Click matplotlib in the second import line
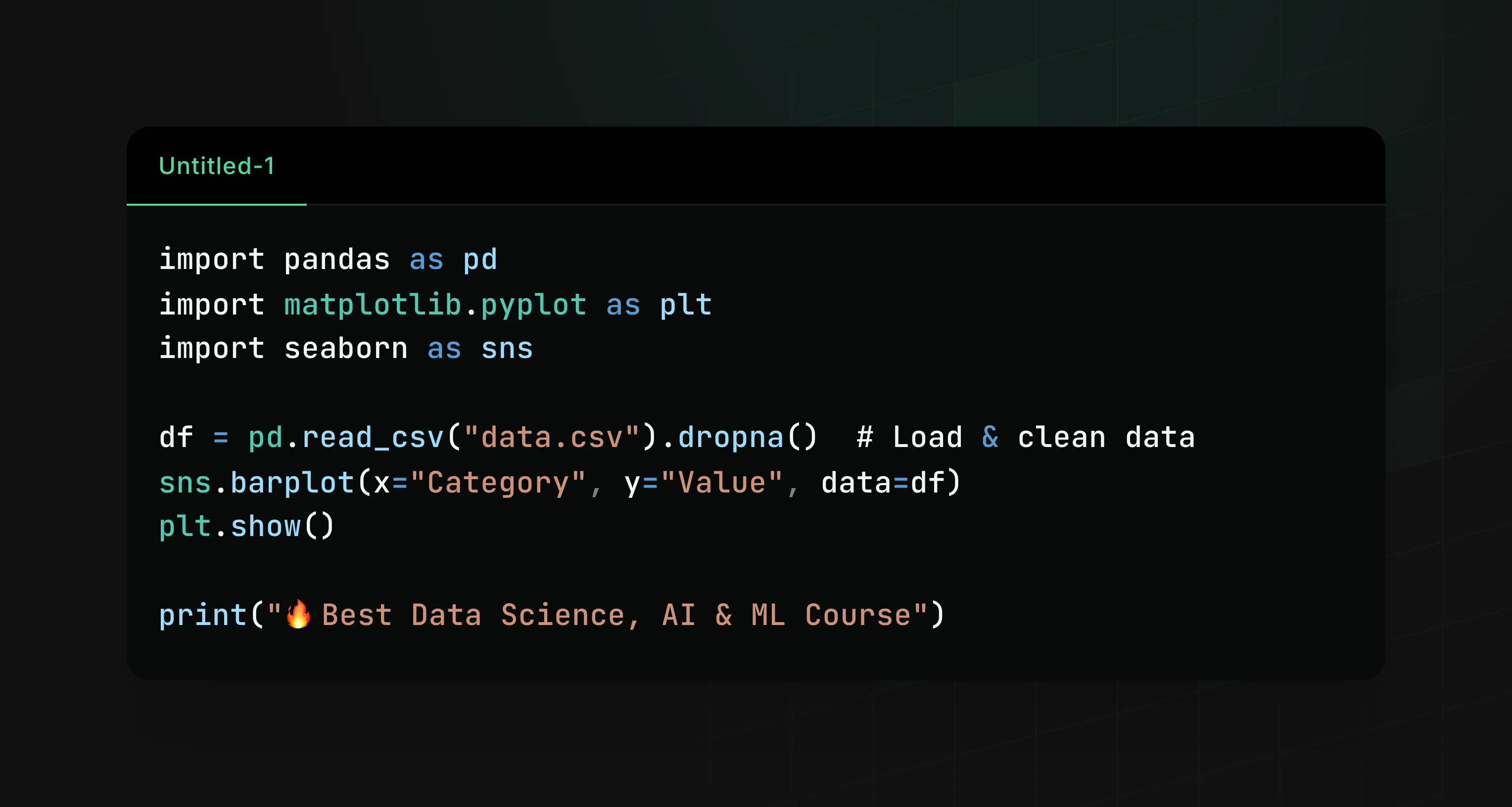 373,305
